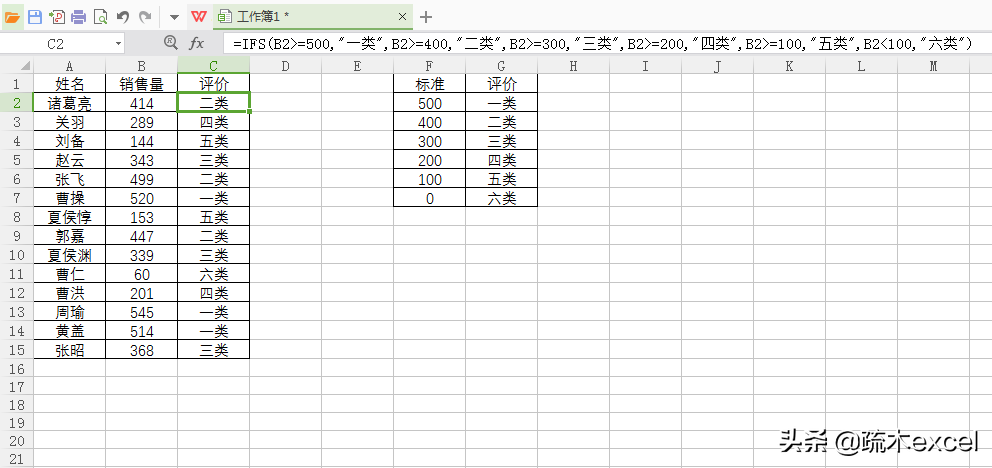Click cell 张昭
This screenshot has width=992, height=468.
[x=70, y=350]
